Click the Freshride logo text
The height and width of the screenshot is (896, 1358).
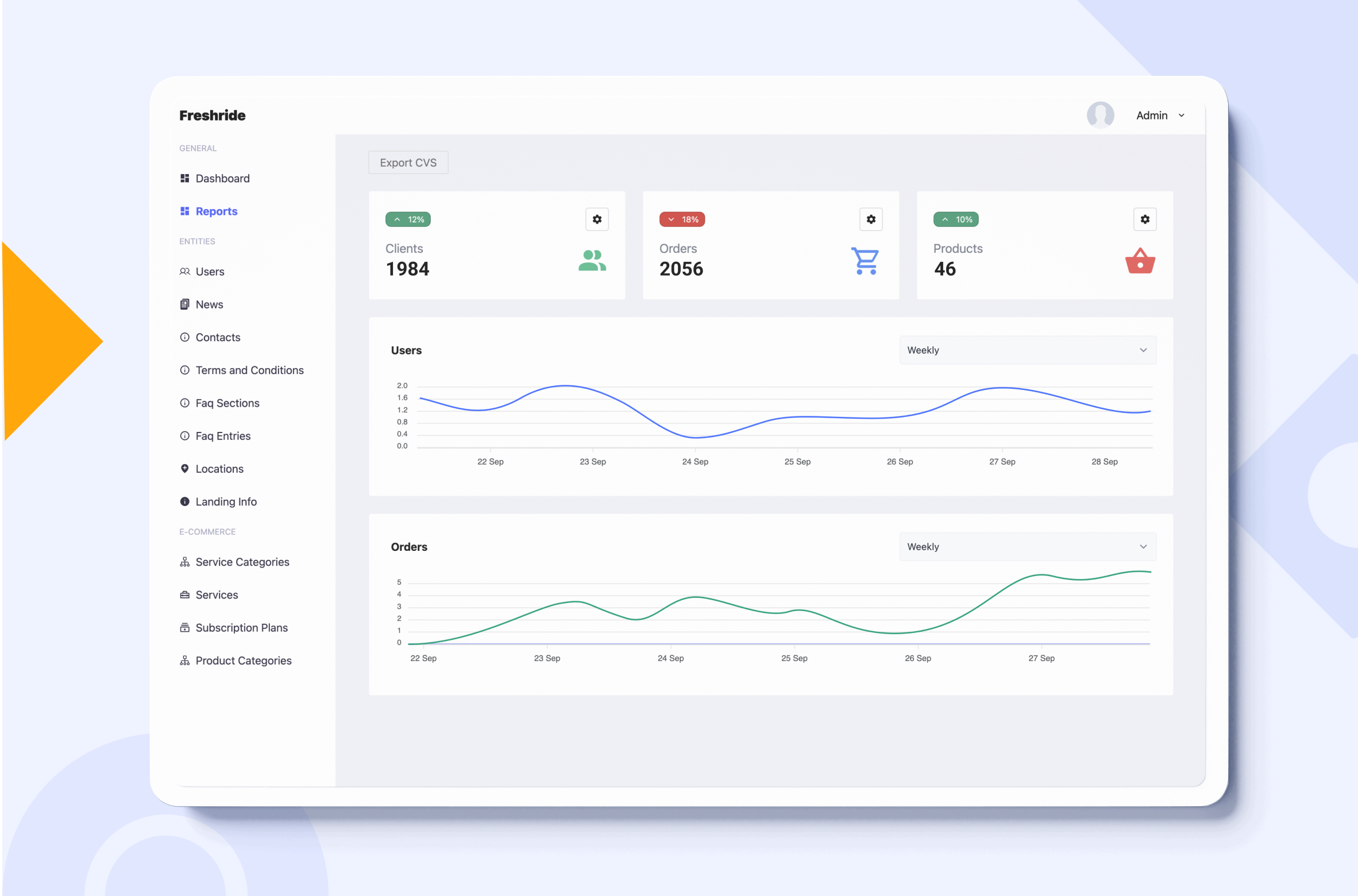click(x=212, y=115)
